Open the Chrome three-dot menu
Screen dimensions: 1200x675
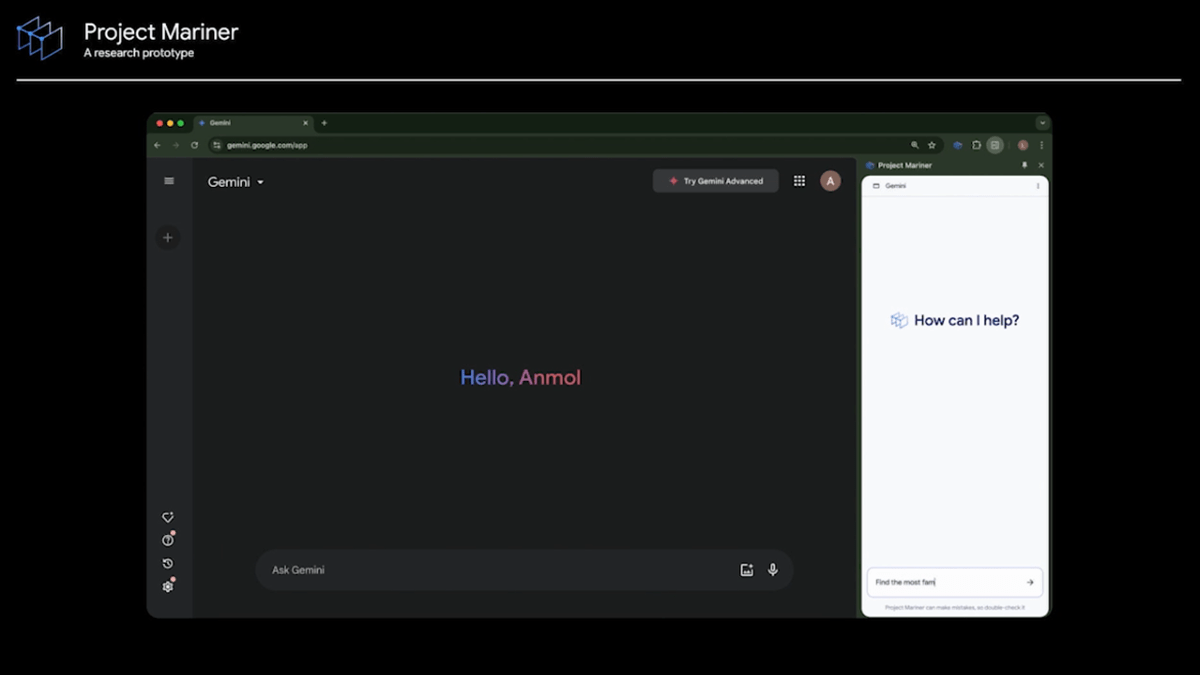[x=1041, y=145]
